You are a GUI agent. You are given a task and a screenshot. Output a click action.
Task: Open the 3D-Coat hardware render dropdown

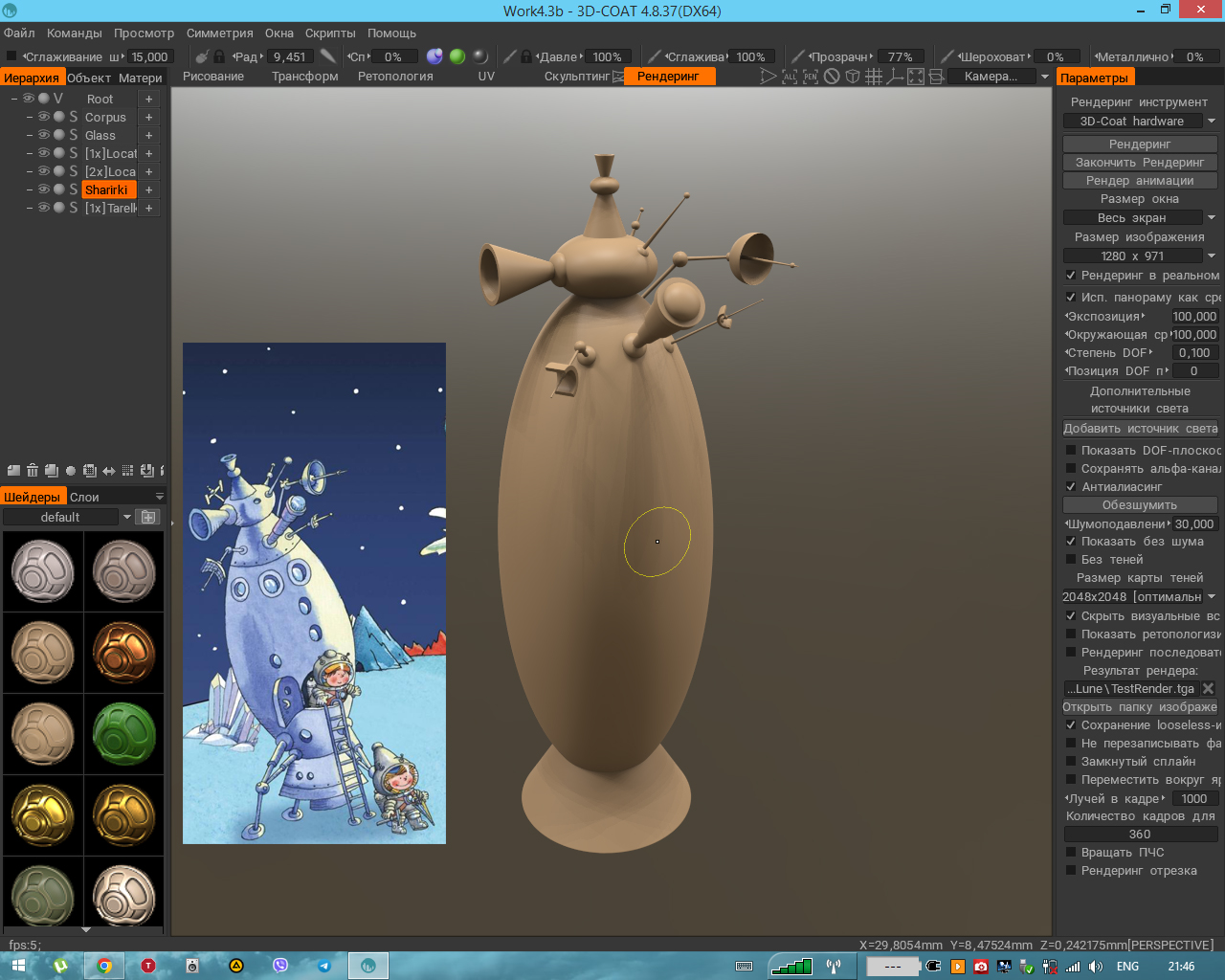(1212, 122)
